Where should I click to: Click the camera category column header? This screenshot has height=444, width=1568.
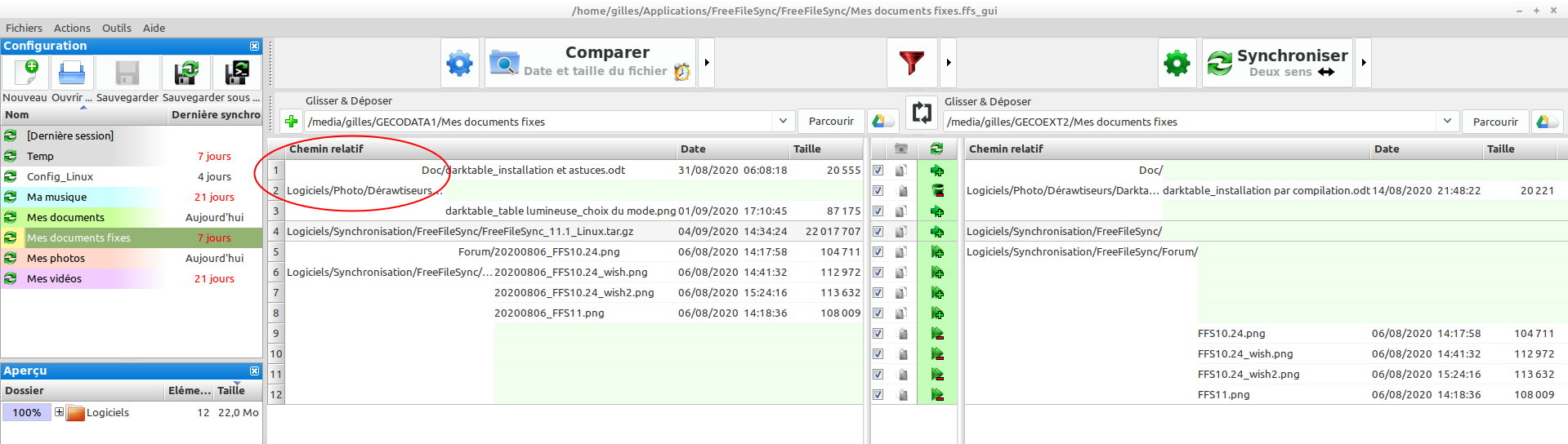[x=901, y=149]
